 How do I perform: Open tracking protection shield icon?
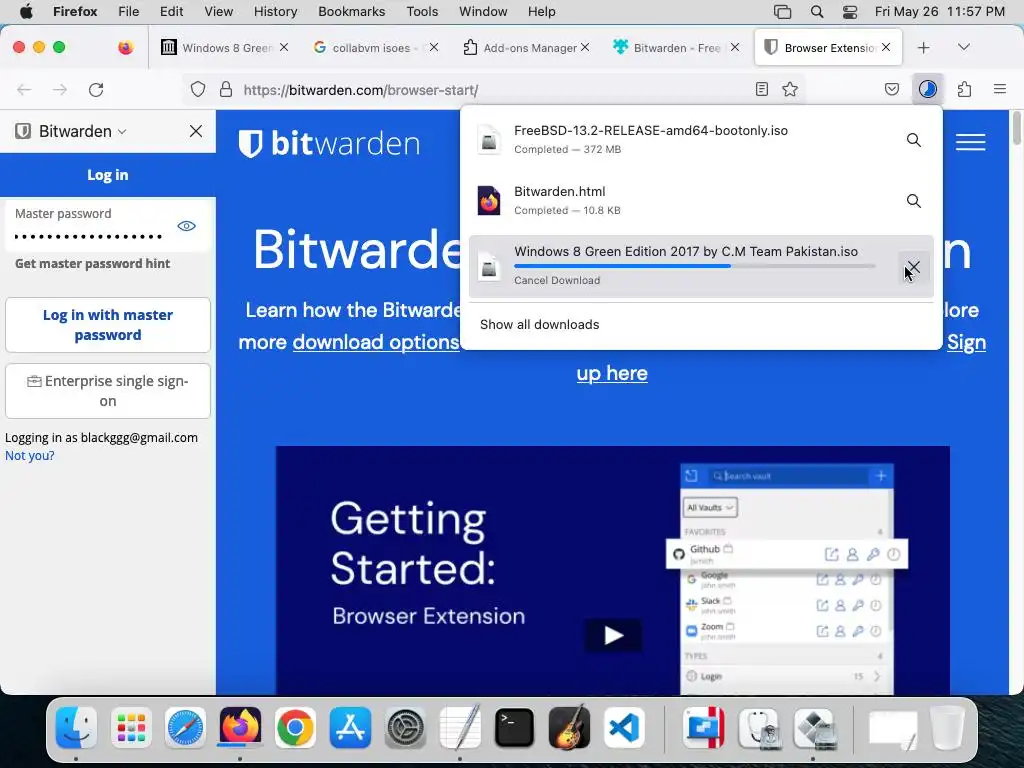pos(198,89)
